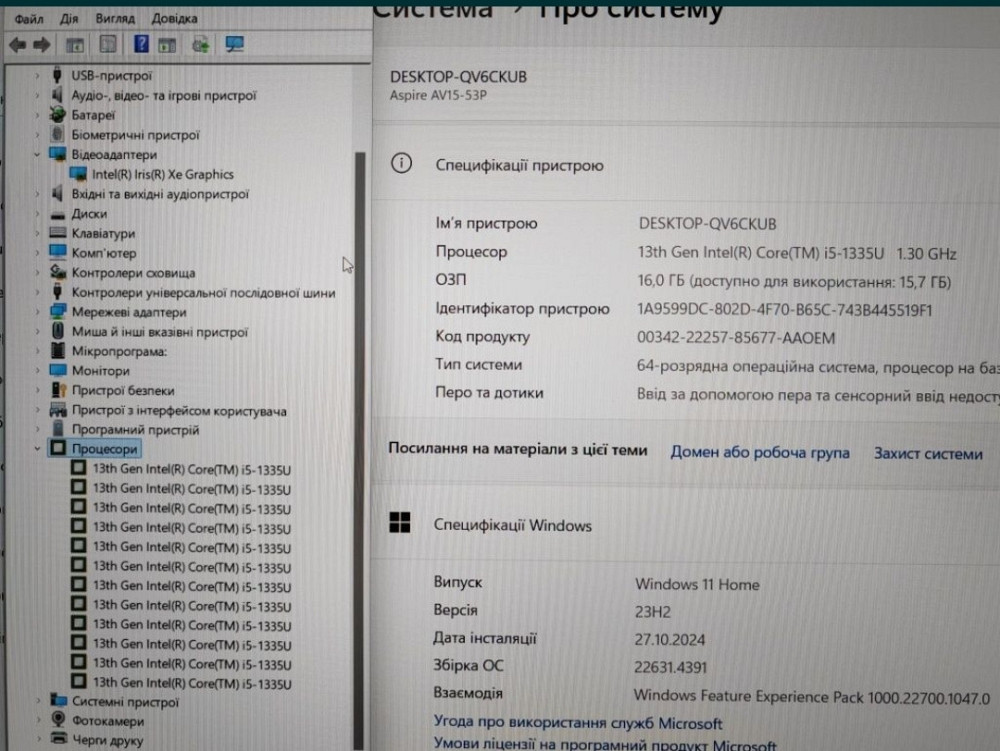
Task: Expand the Диски category
Action: (x=38, y=214)
